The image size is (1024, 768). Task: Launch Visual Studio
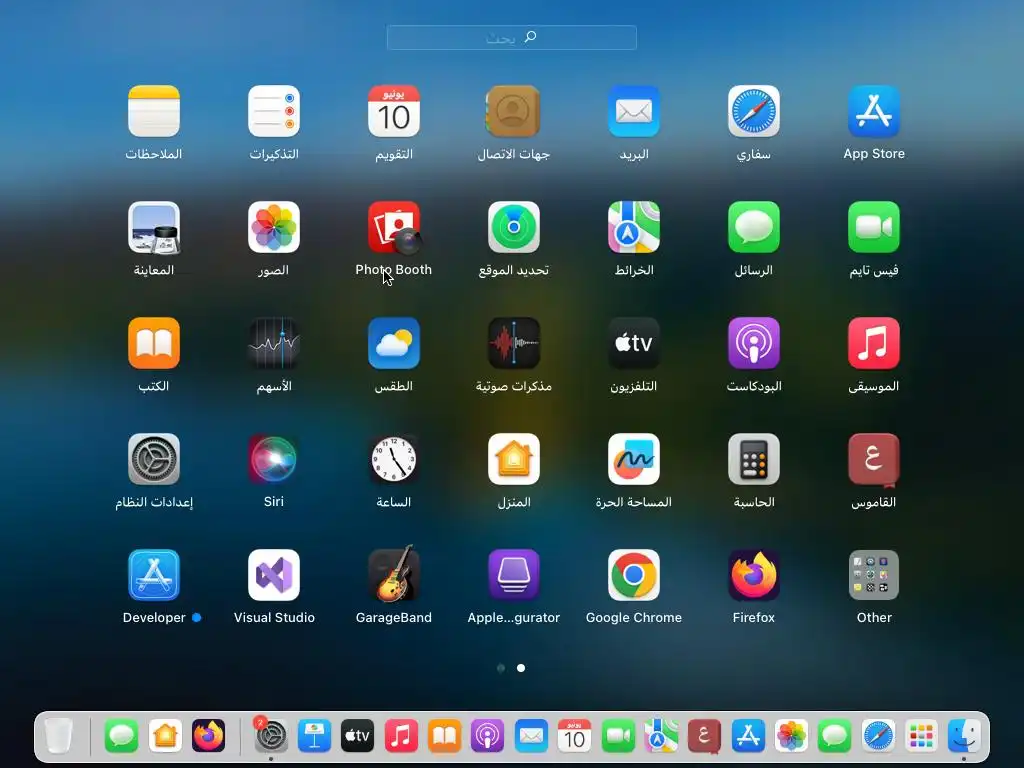click(x=274, y=575)
